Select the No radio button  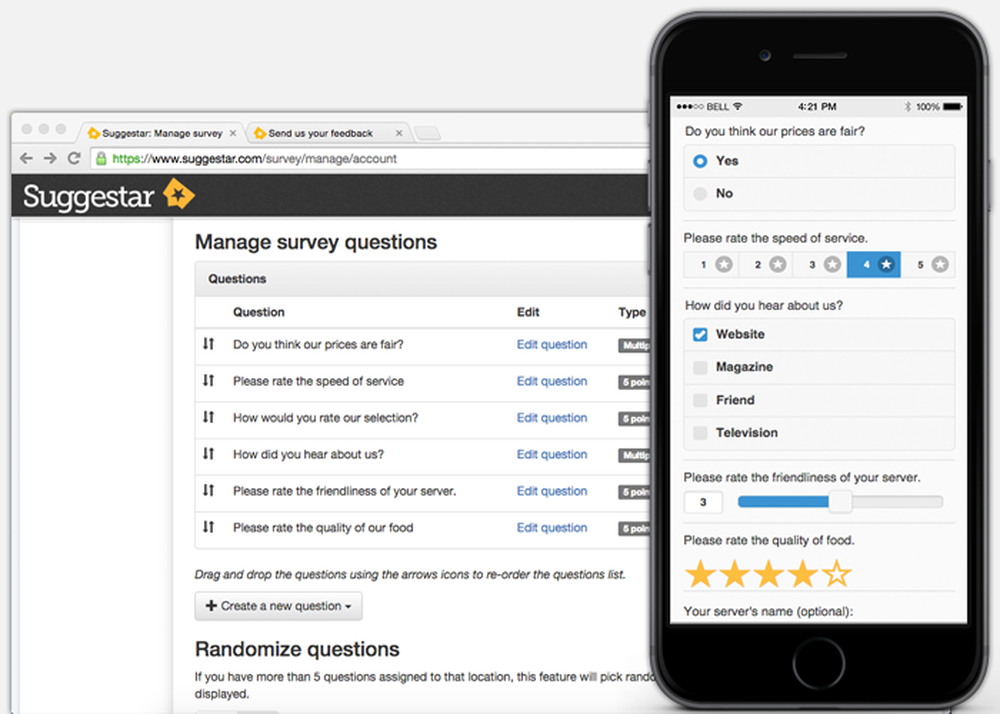point(700,193)
